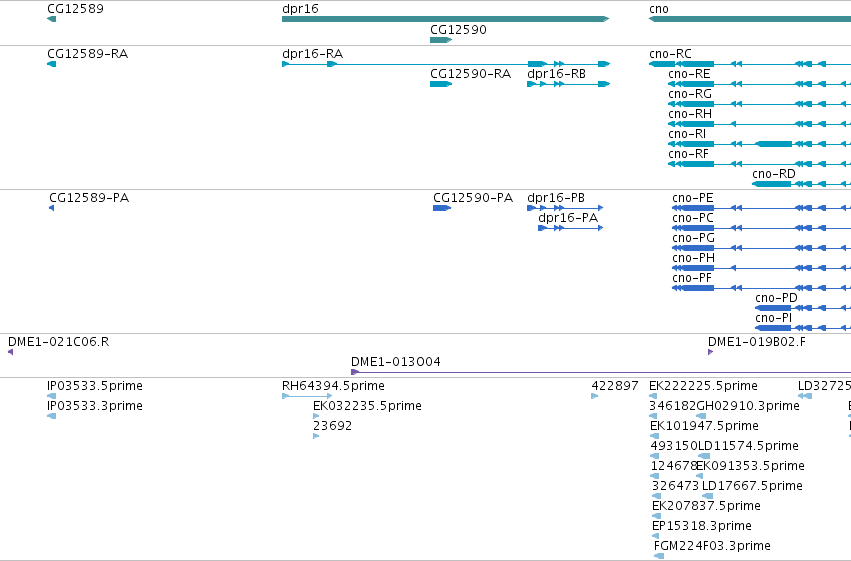Select the dpr16-PA protein label
The height and width of the screenshot is (561, 851).
[x=568, y=218]
